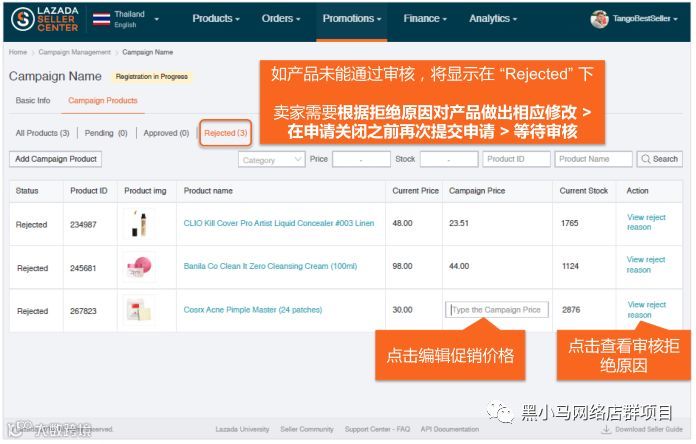Click the Search button
This screenshot has width=696, height=444.
coord(660,159)
